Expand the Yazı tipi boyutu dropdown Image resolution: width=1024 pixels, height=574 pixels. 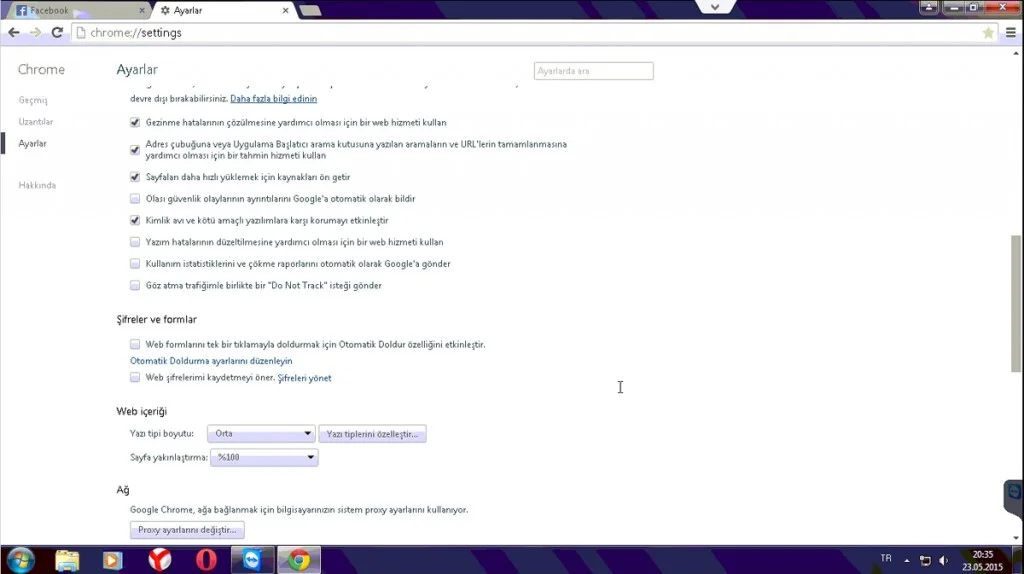[x=261, y=434]
